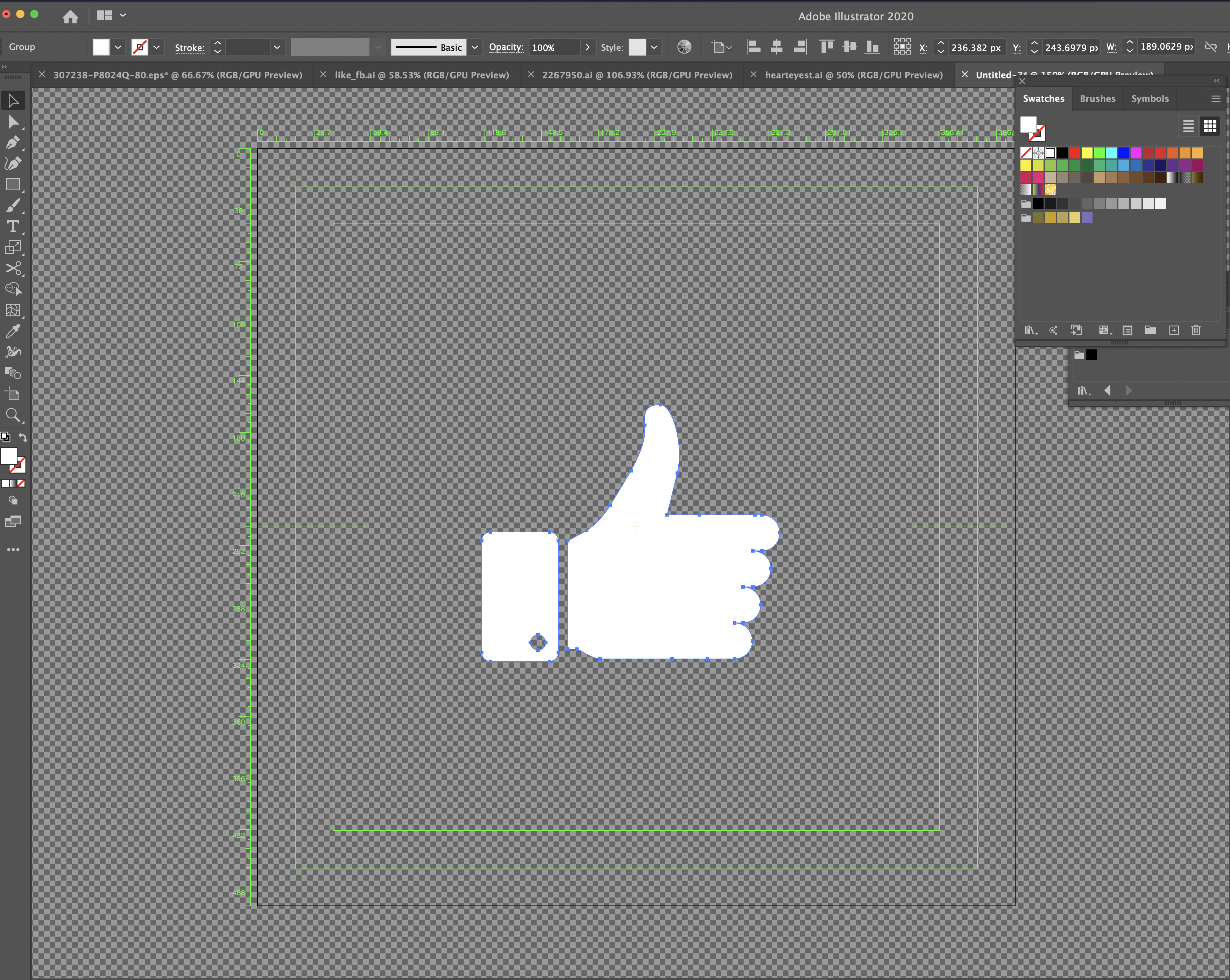Select the Type tool
Viewport: 1230px width, 980px height.
click(x=13, y=226)
